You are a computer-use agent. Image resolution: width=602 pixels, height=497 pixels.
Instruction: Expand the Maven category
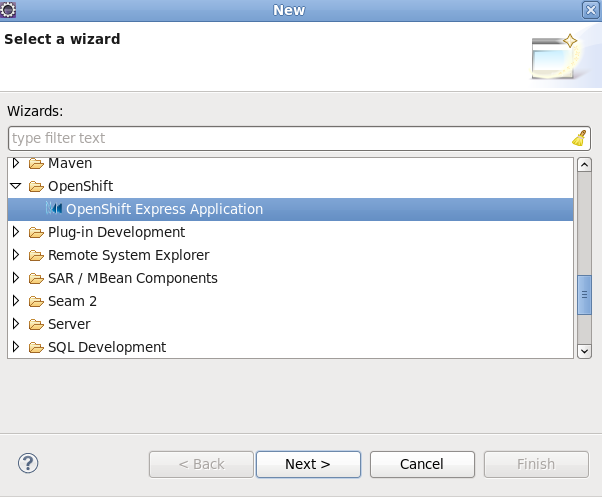pyautogui.click(x=16, y=163)
